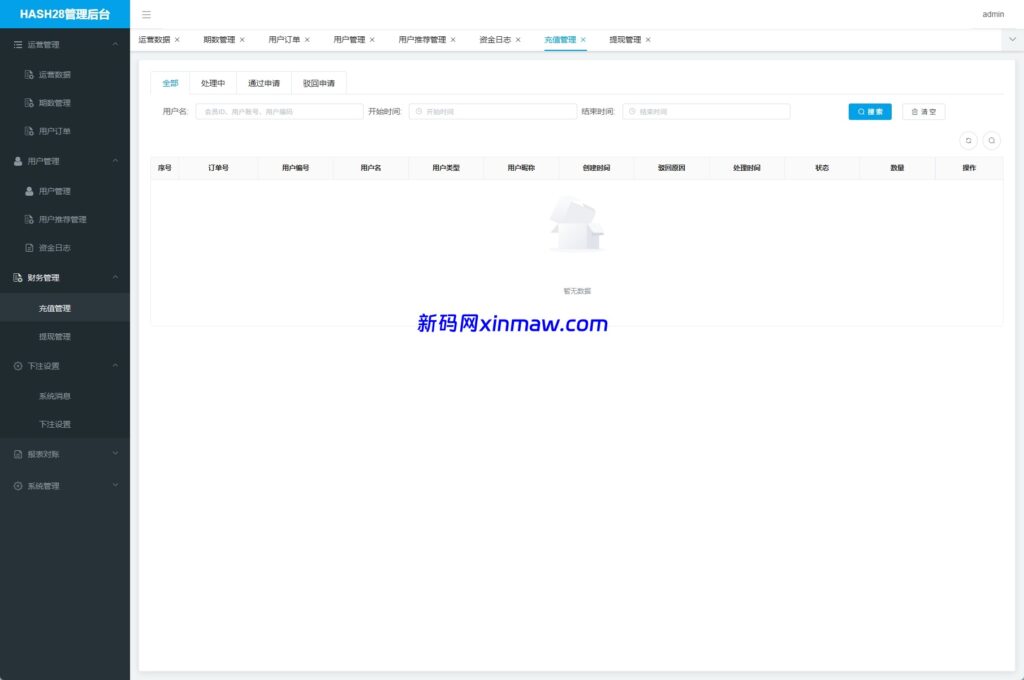This screenshot has width=1024, height=680.
Task: Open 期数管理 from the sidebar
Action: click(x=62, y=102)
